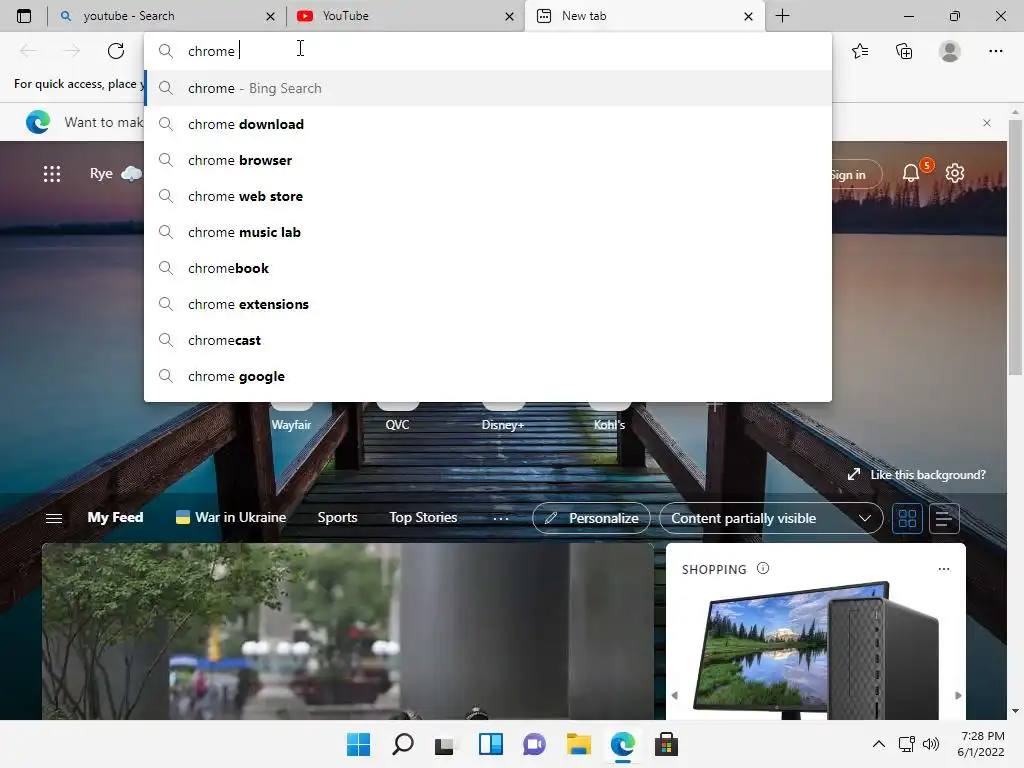Viewport: 1024px width, 768px height.
Task: Open Collections icon in toolbar
Action: pyautogui.click(x=904, y=51)
